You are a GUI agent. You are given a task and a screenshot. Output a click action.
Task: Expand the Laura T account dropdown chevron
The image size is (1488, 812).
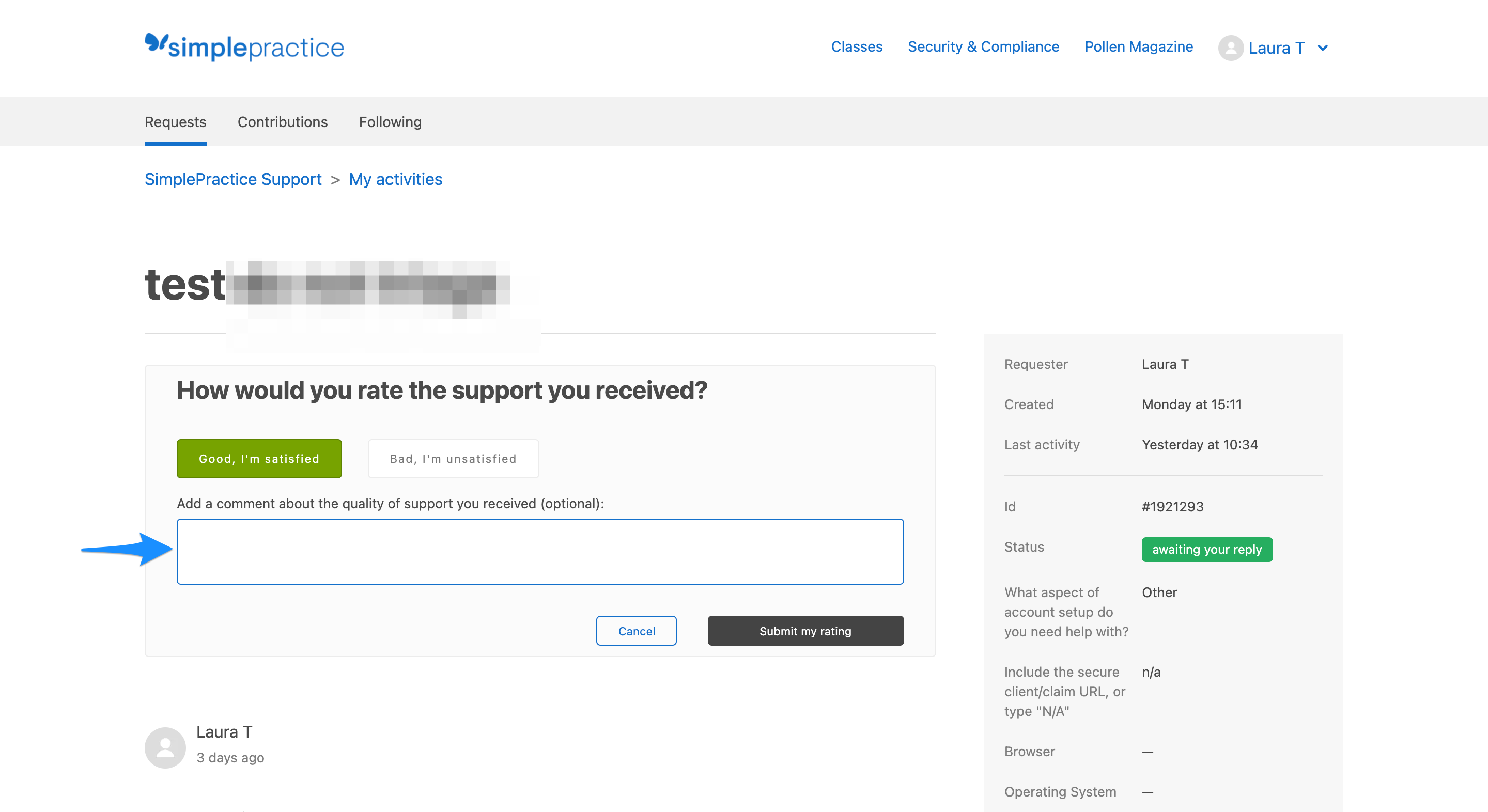[1322, 48]
